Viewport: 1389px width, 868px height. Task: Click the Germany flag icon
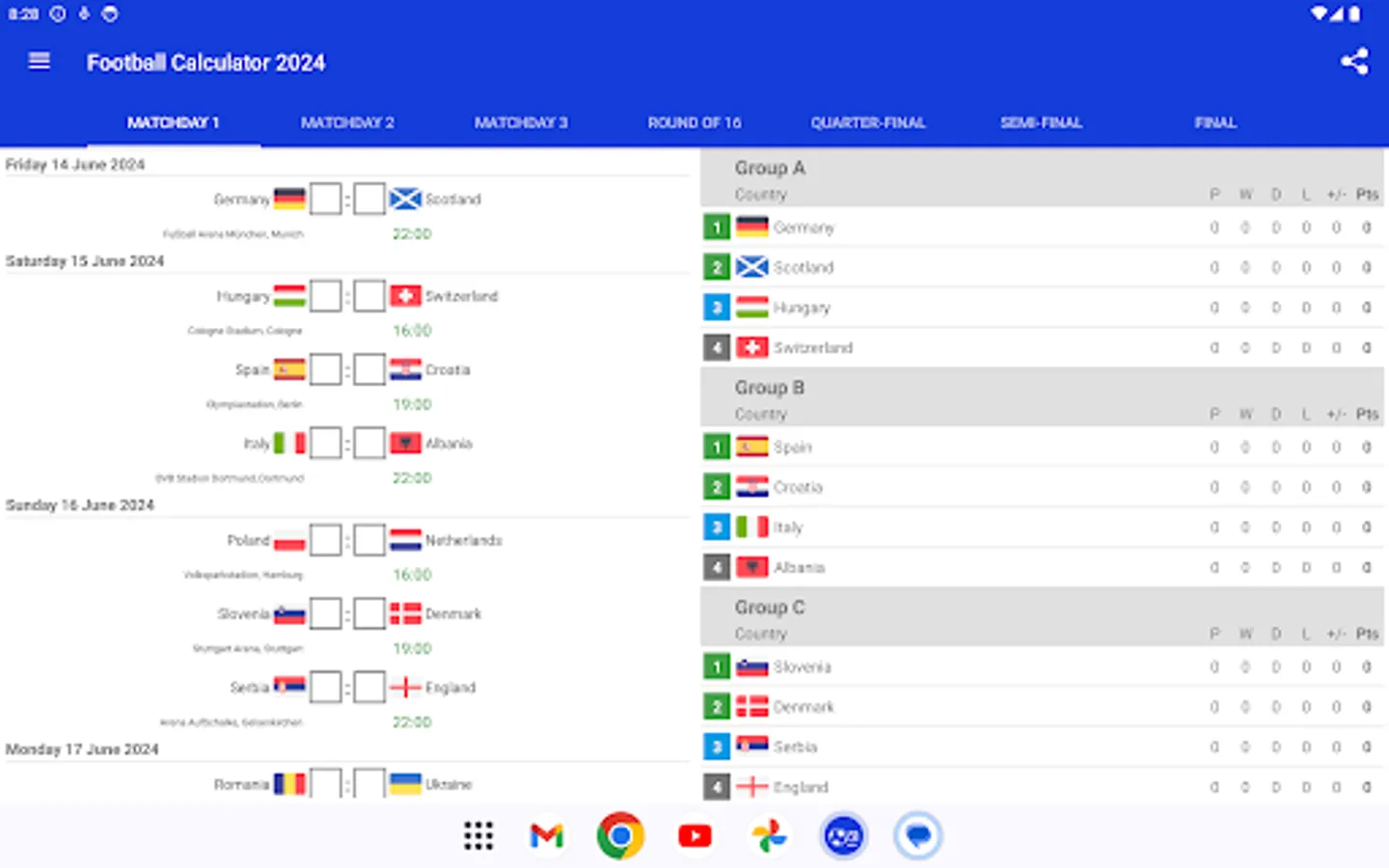(288, 199)
